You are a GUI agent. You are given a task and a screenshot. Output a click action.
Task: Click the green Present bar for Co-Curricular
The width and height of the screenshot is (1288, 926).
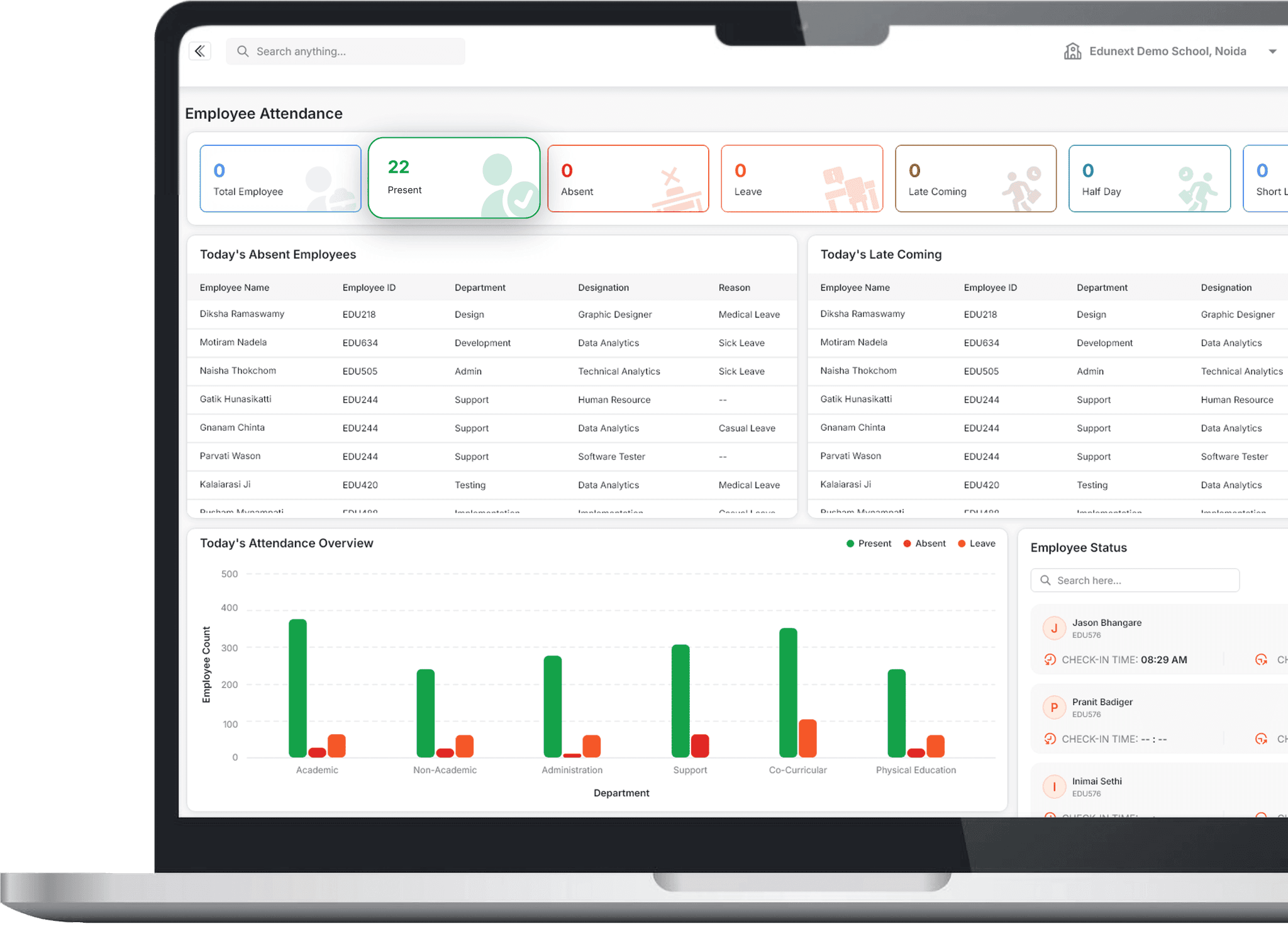(788, 693)
